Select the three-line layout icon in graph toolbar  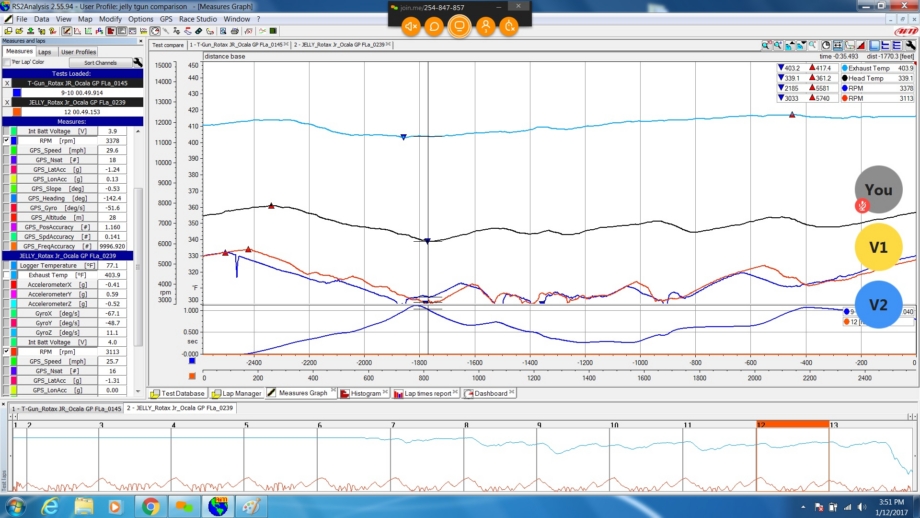tap(897, 45)
